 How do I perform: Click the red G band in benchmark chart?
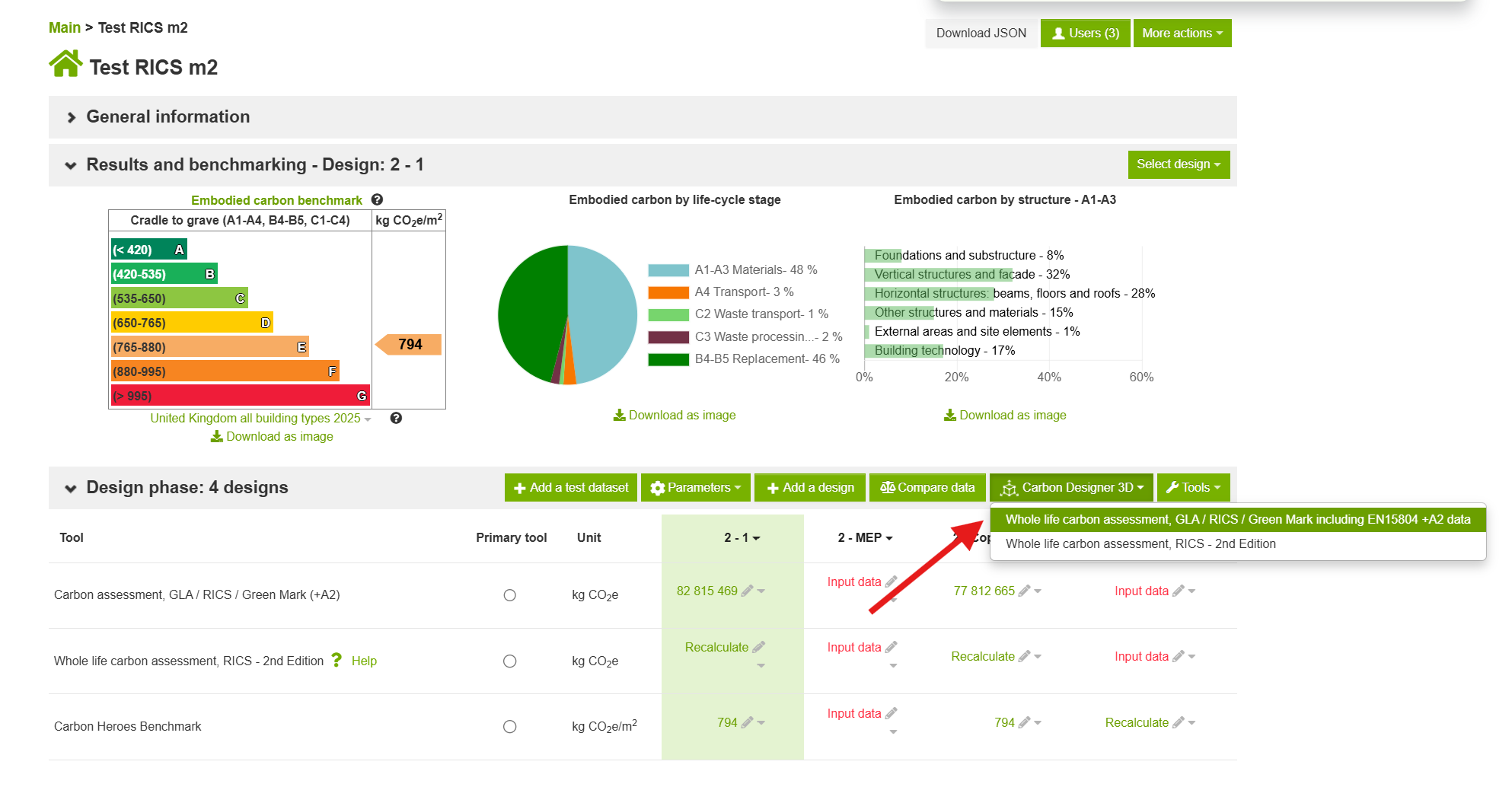click(x=241, y=396)
